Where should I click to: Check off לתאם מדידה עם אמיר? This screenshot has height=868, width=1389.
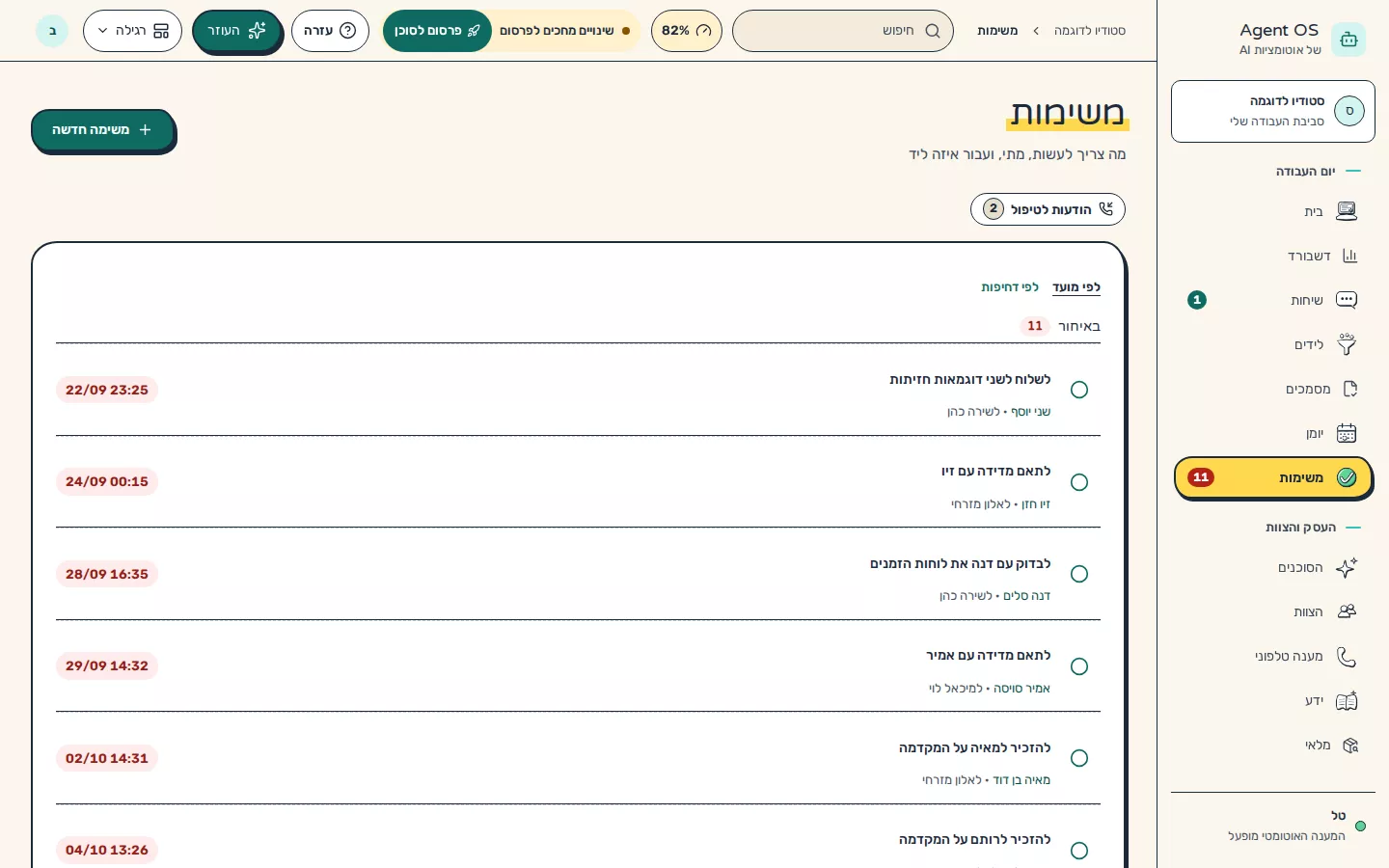[1079, 666]
